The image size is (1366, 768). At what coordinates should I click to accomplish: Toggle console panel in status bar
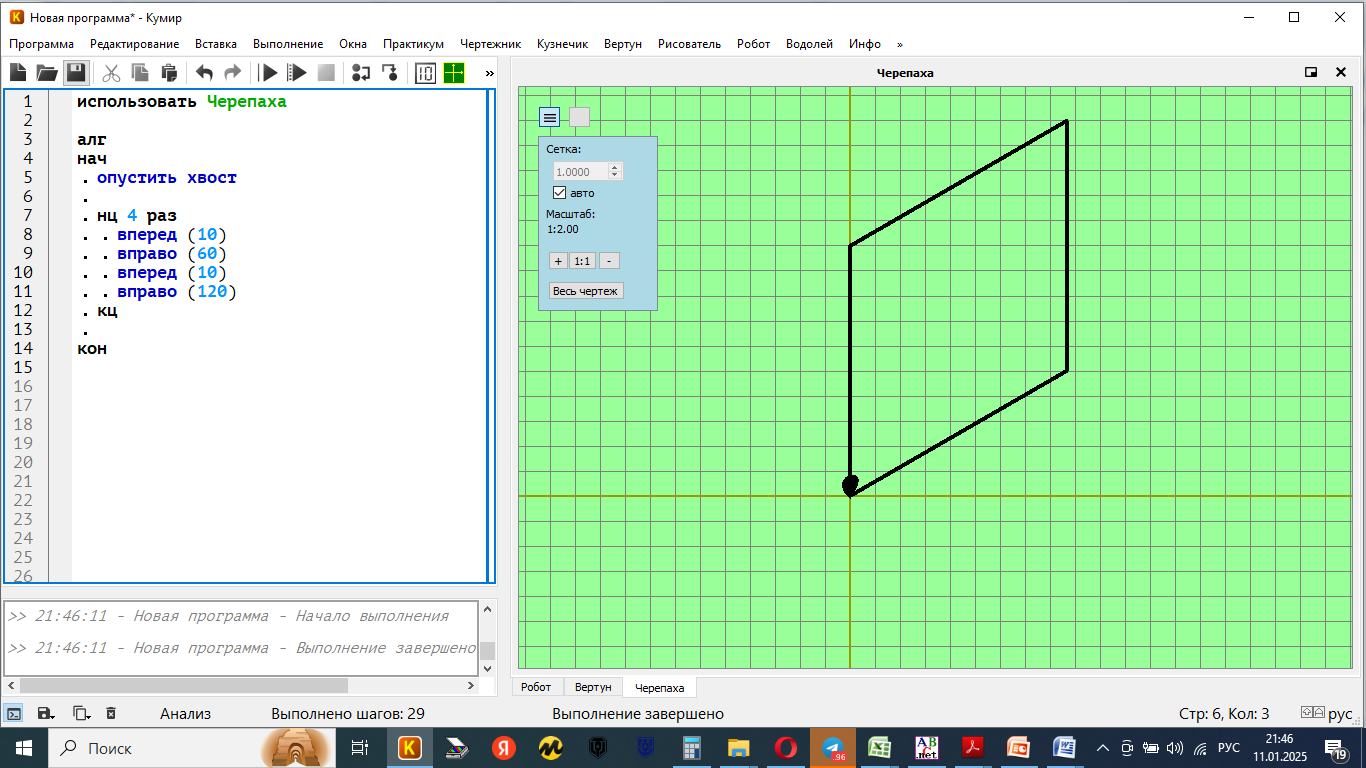[x=14, y=713]
